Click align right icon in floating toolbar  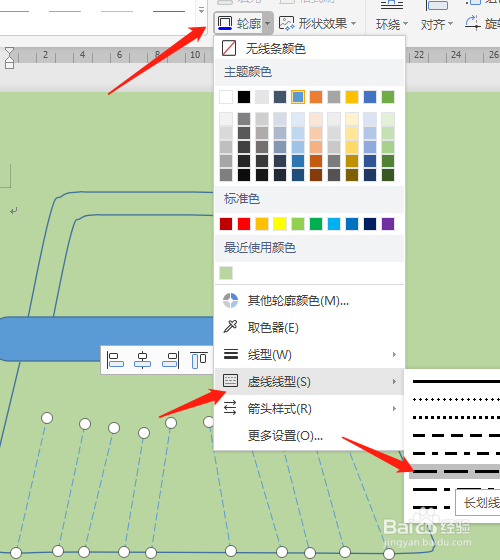click(x=170, y=360)
